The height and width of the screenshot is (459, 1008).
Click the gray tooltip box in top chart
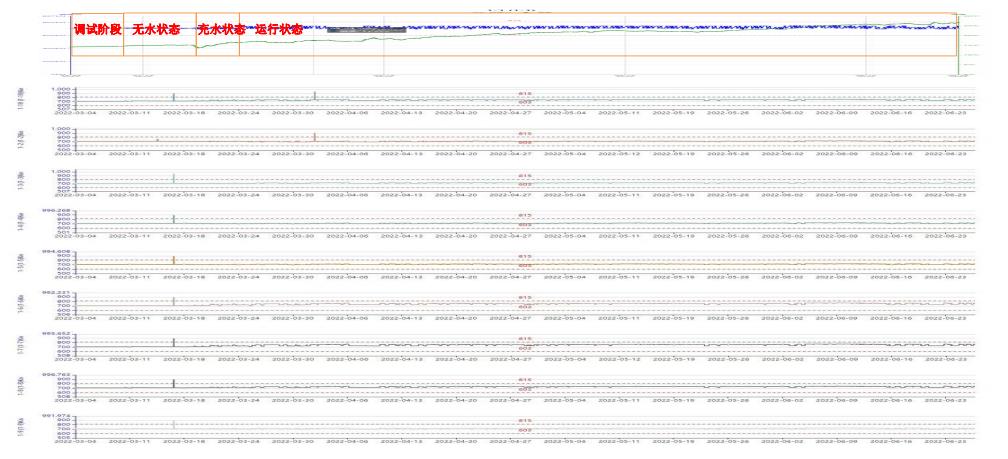pos(366,30)
